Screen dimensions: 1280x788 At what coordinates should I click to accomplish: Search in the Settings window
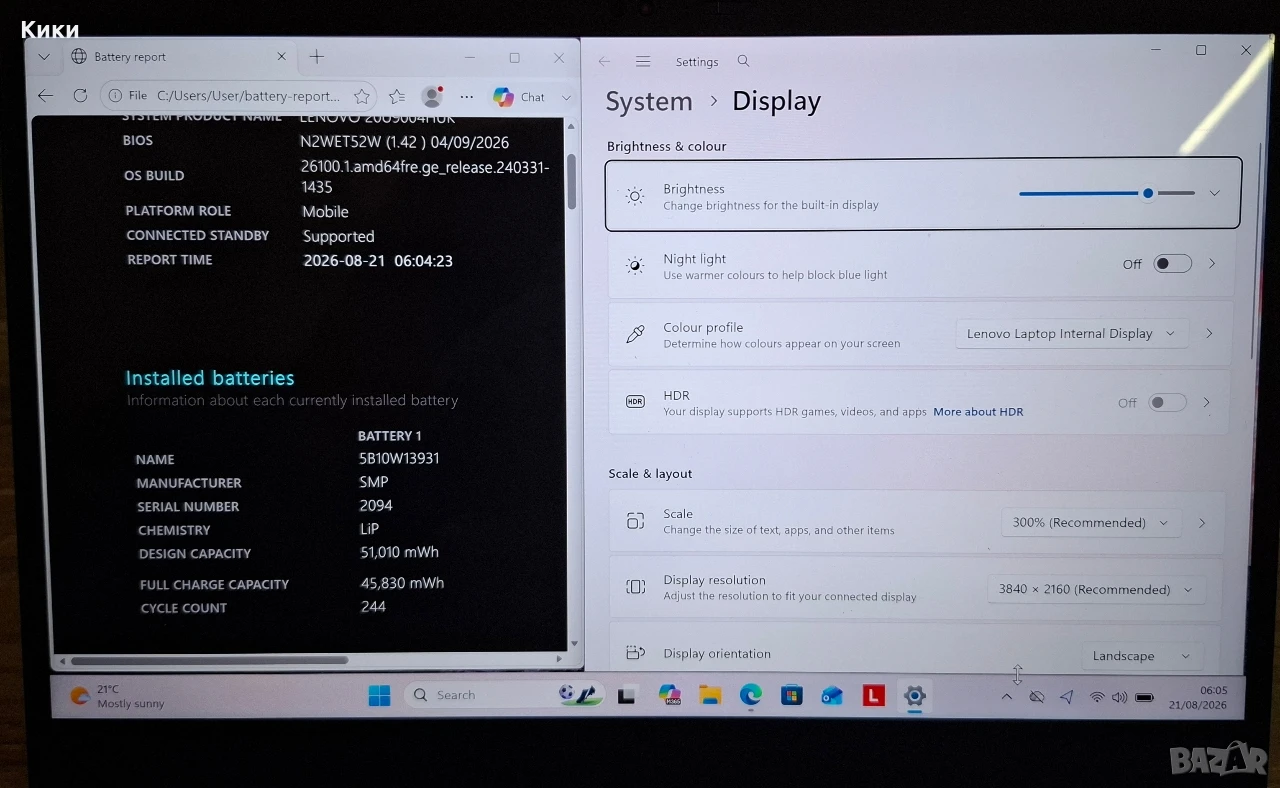tap(743, 62)
